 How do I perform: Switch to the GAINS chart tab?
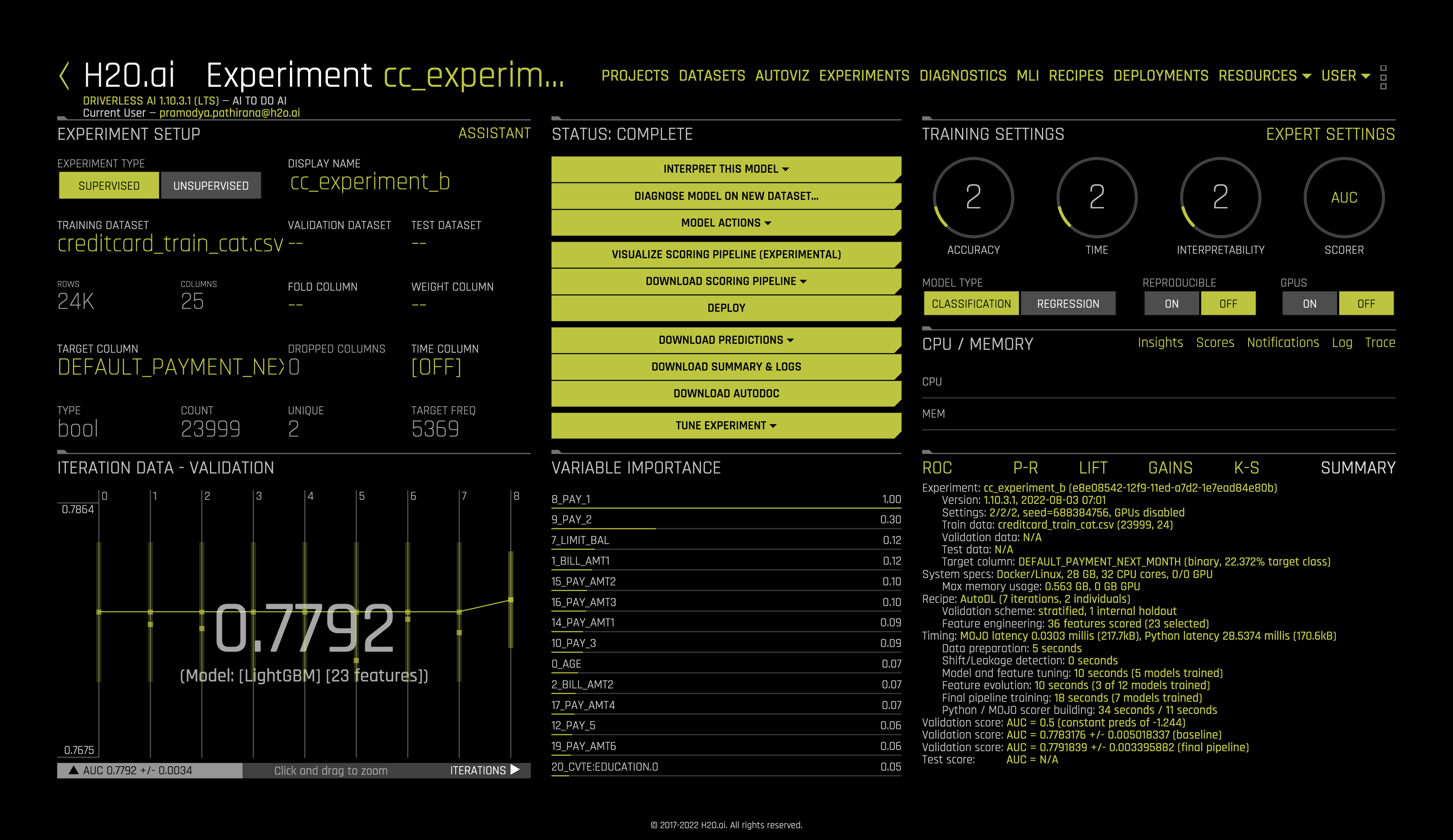(1170, 467)
